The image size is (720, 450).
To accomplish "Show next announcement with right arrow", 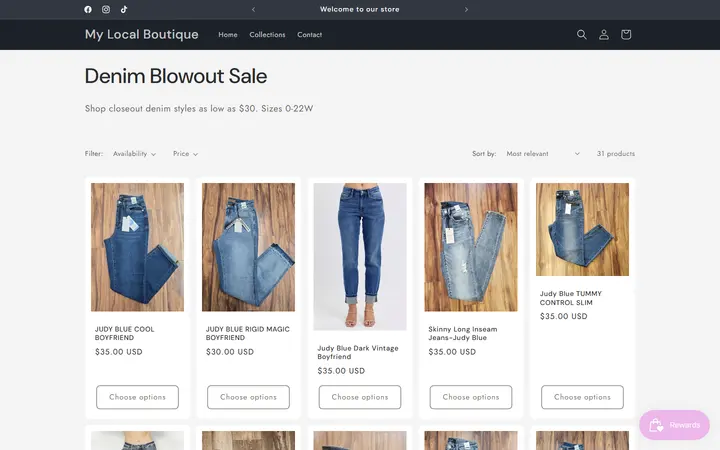I will click(466, 9).
